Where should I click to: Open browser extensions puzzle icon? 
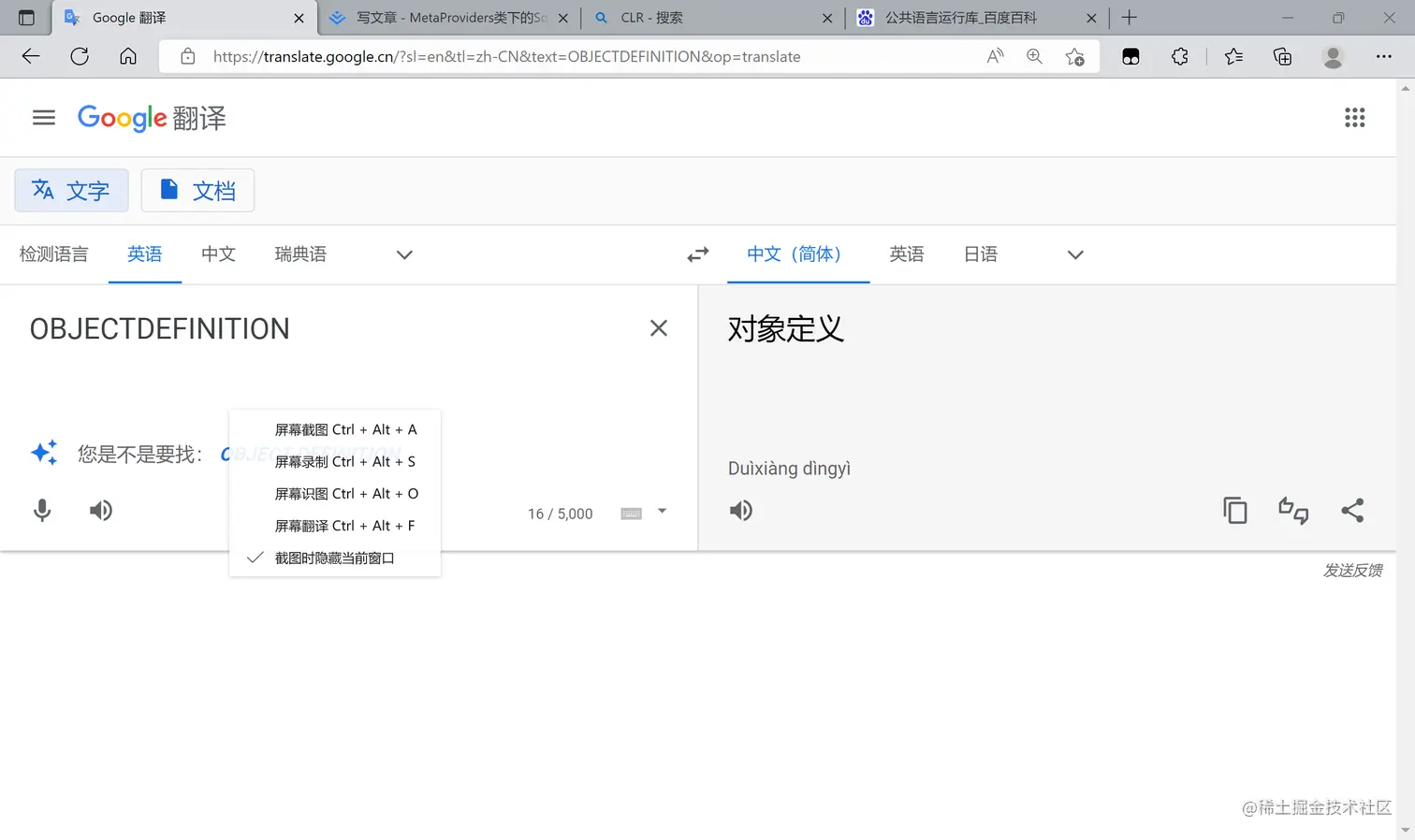(x=1180, y=56)
